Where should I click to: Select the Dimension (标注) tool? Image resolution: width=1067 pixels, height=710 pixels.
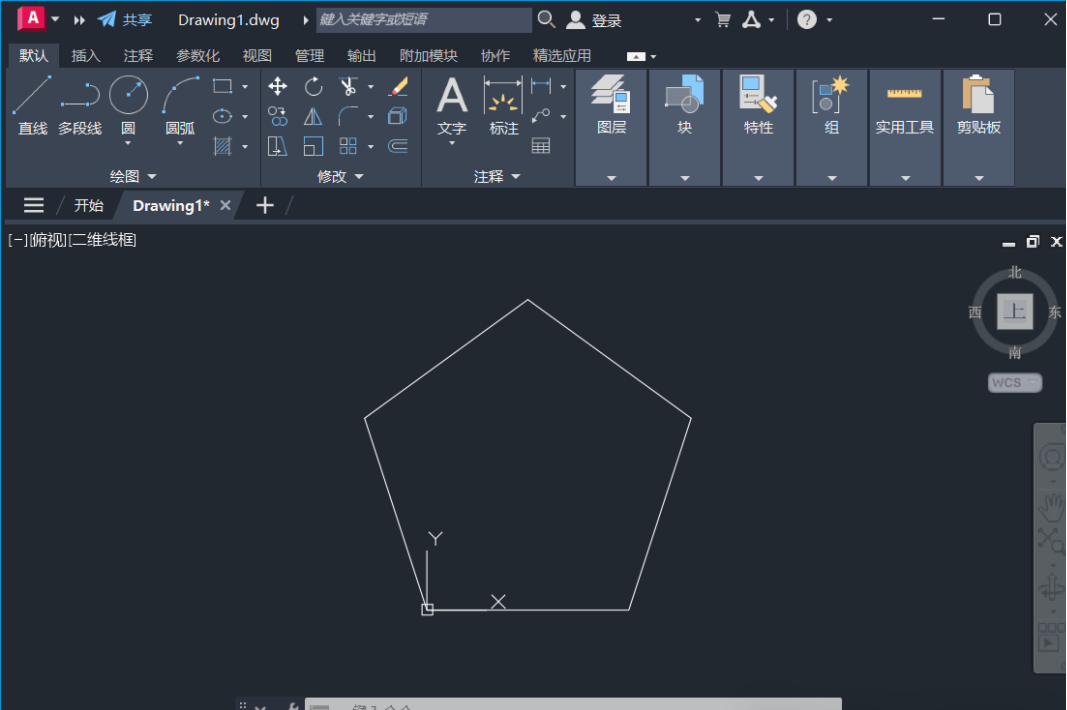click(504, 106)
